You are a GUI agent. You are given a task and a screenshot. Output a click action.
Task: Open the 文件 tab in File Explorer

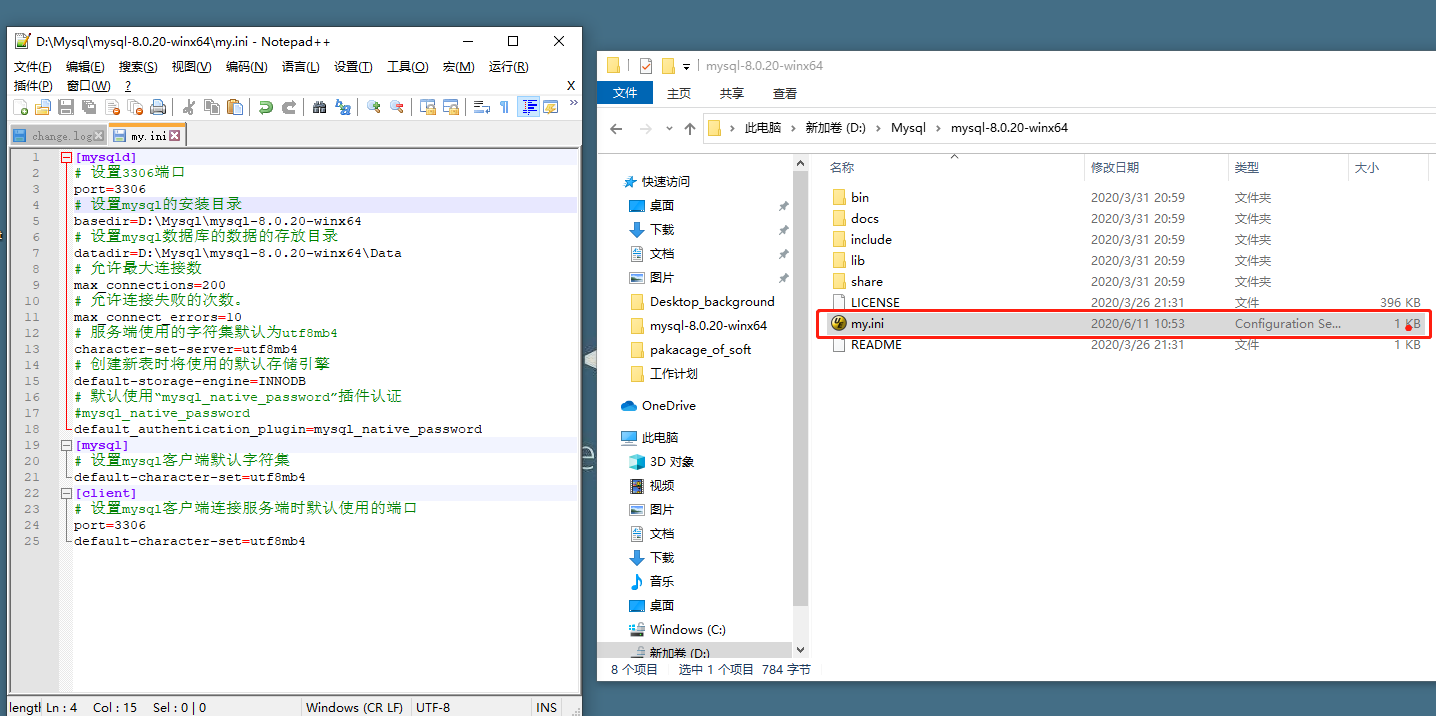click(x=625, y=93)
